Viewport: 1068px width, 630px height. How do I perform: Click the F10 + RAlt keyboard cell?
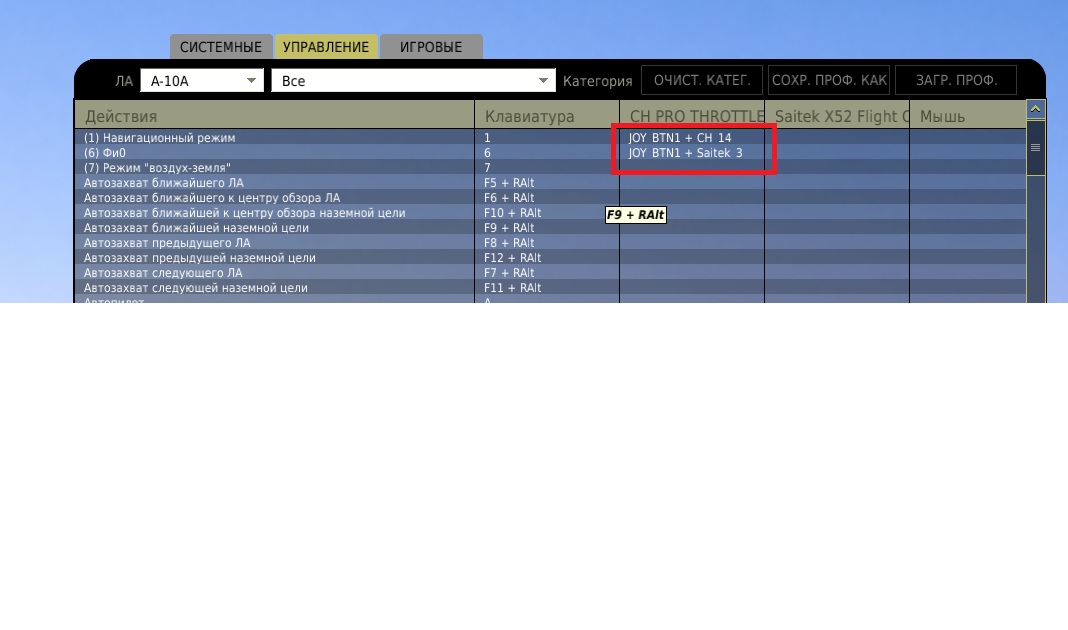coord(547,212)
